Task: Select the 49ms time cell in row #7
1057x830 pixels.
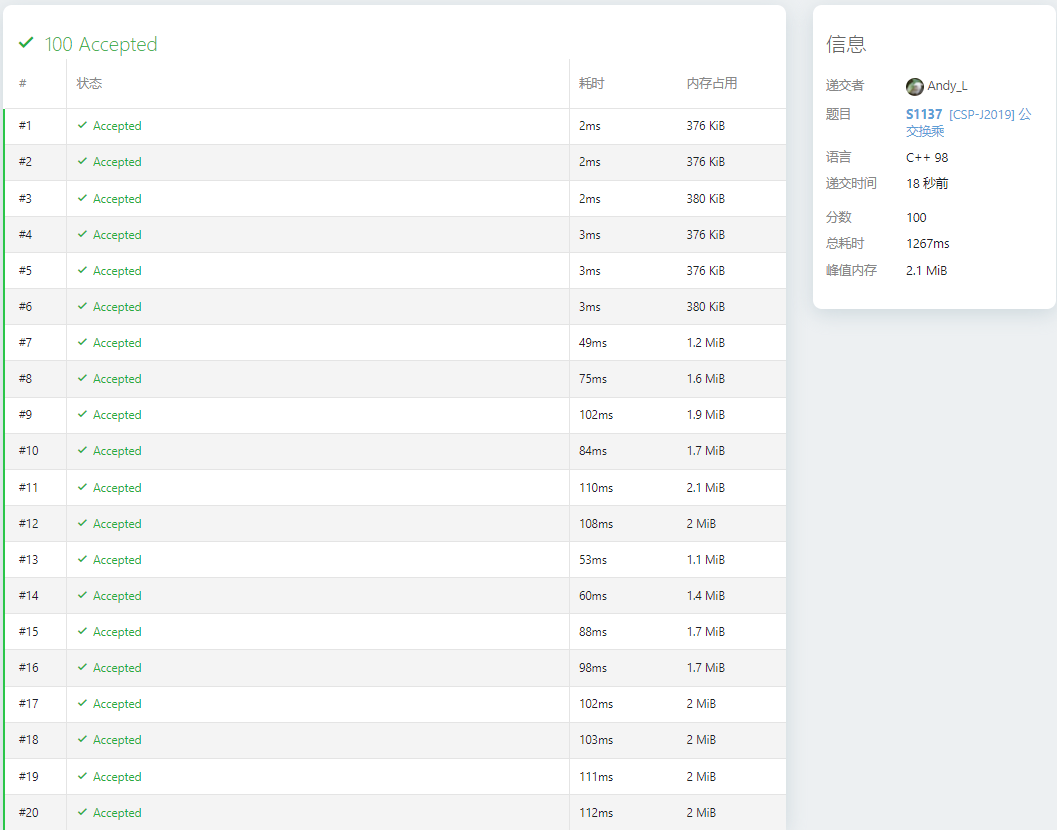Action: [593, 343]
